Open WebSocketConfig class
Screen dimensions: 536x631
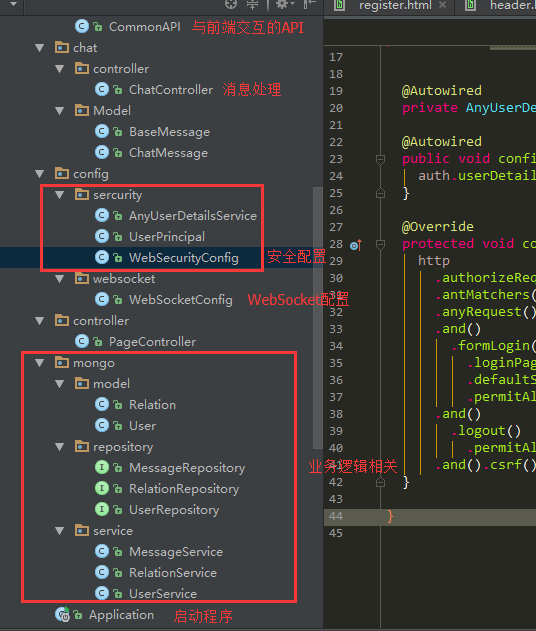click(181, 300)
